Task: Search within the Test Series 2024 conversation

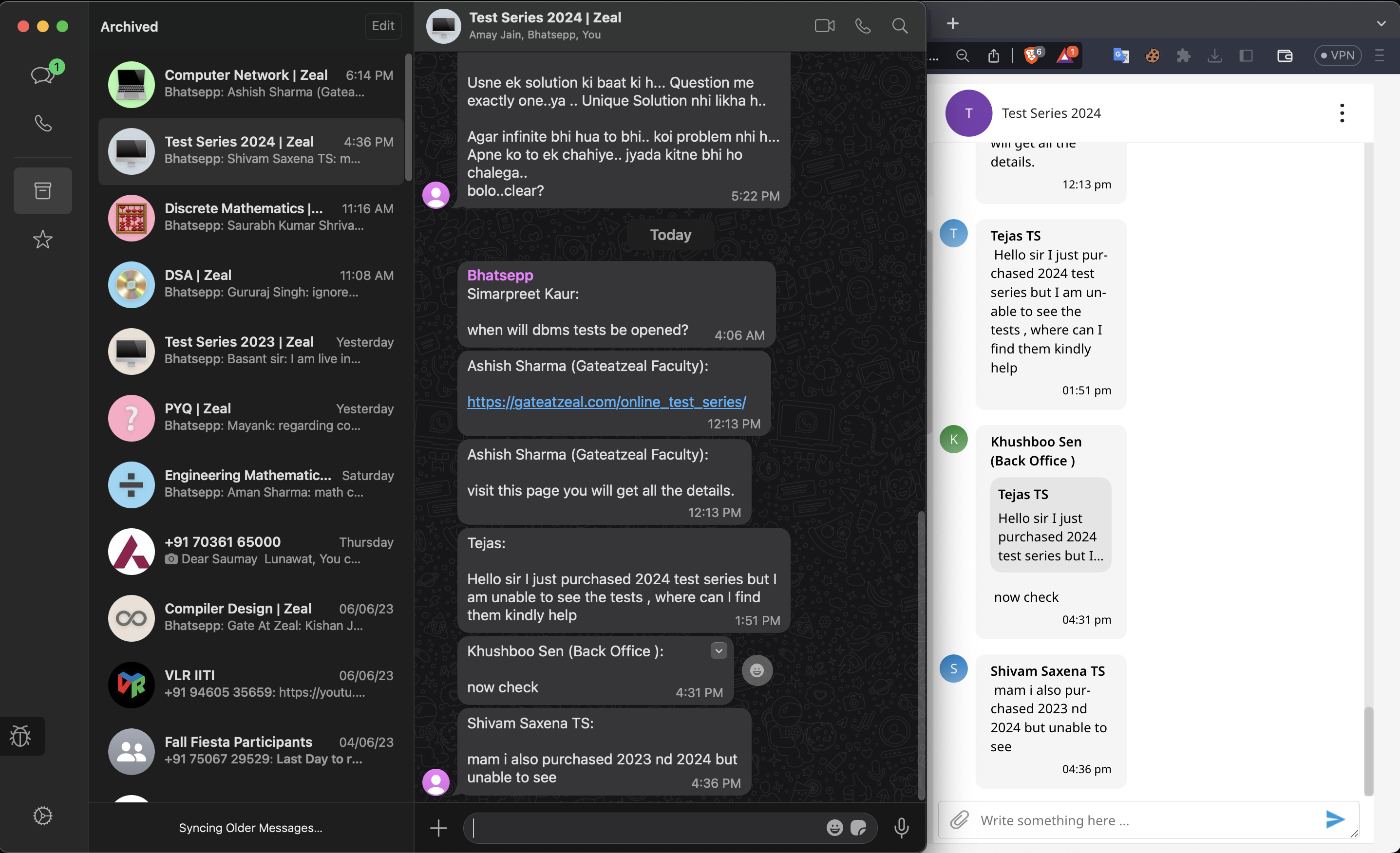Action: point(900,25)
